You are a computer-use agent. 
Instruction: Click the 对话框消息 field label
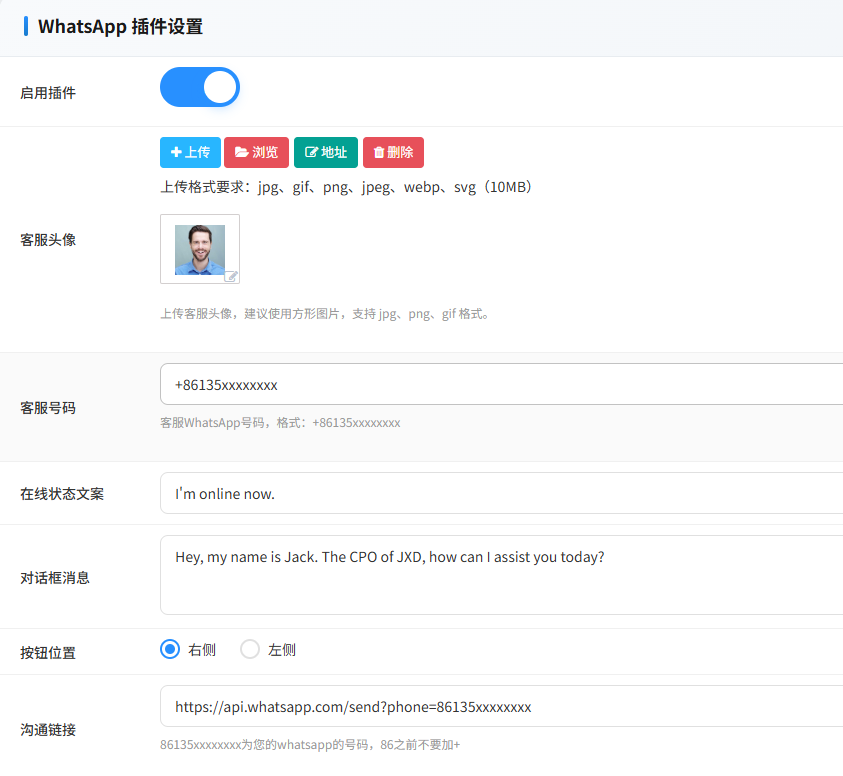pyautogui.click(x=55, y=578)
